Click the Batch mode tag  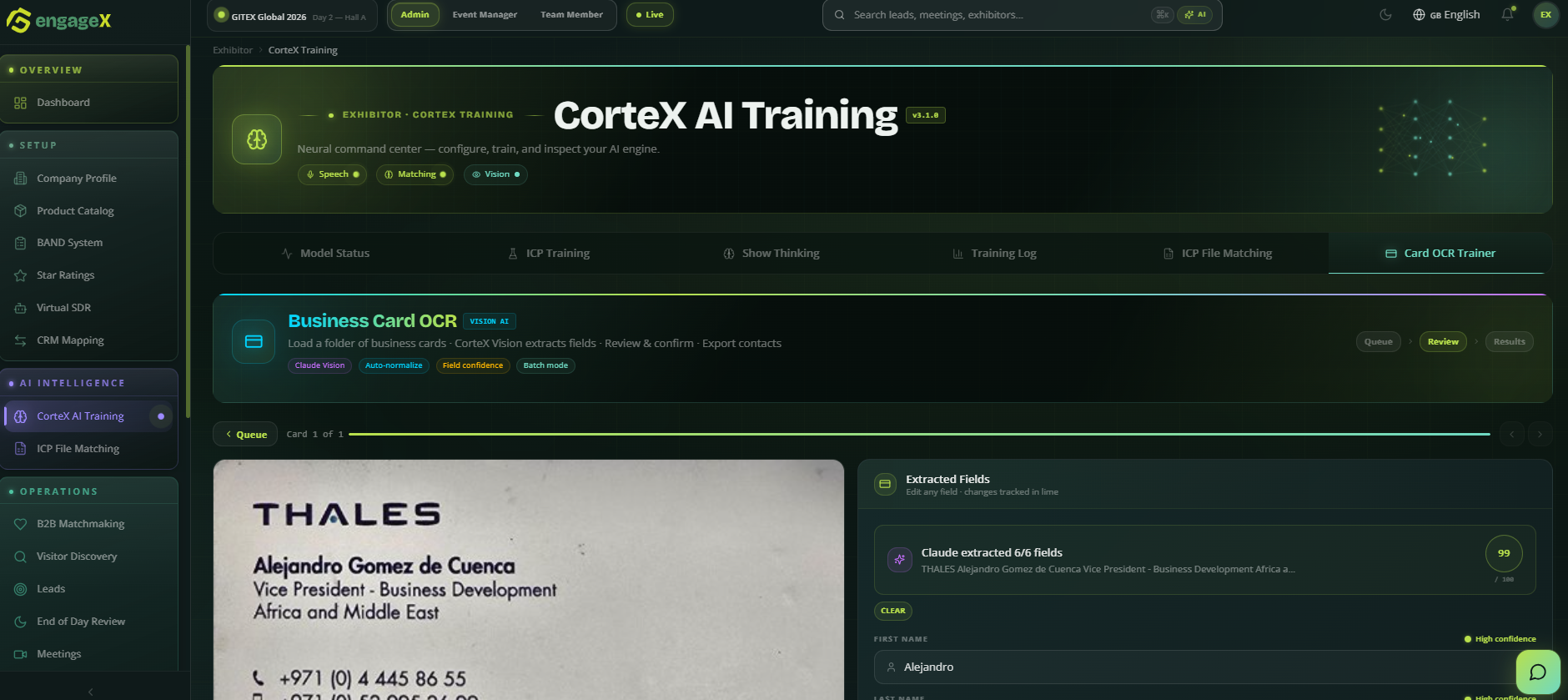(x=545, y=365)
